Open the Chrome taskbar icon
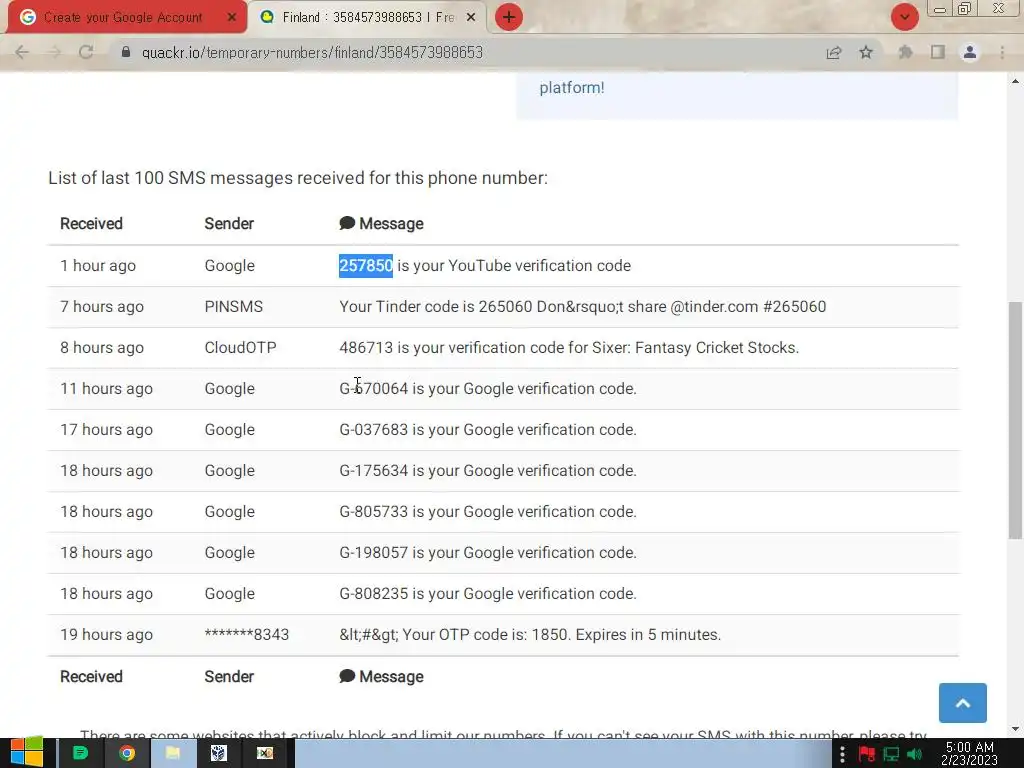Screen dimensions: 1024x768 (x=127, y=753)
